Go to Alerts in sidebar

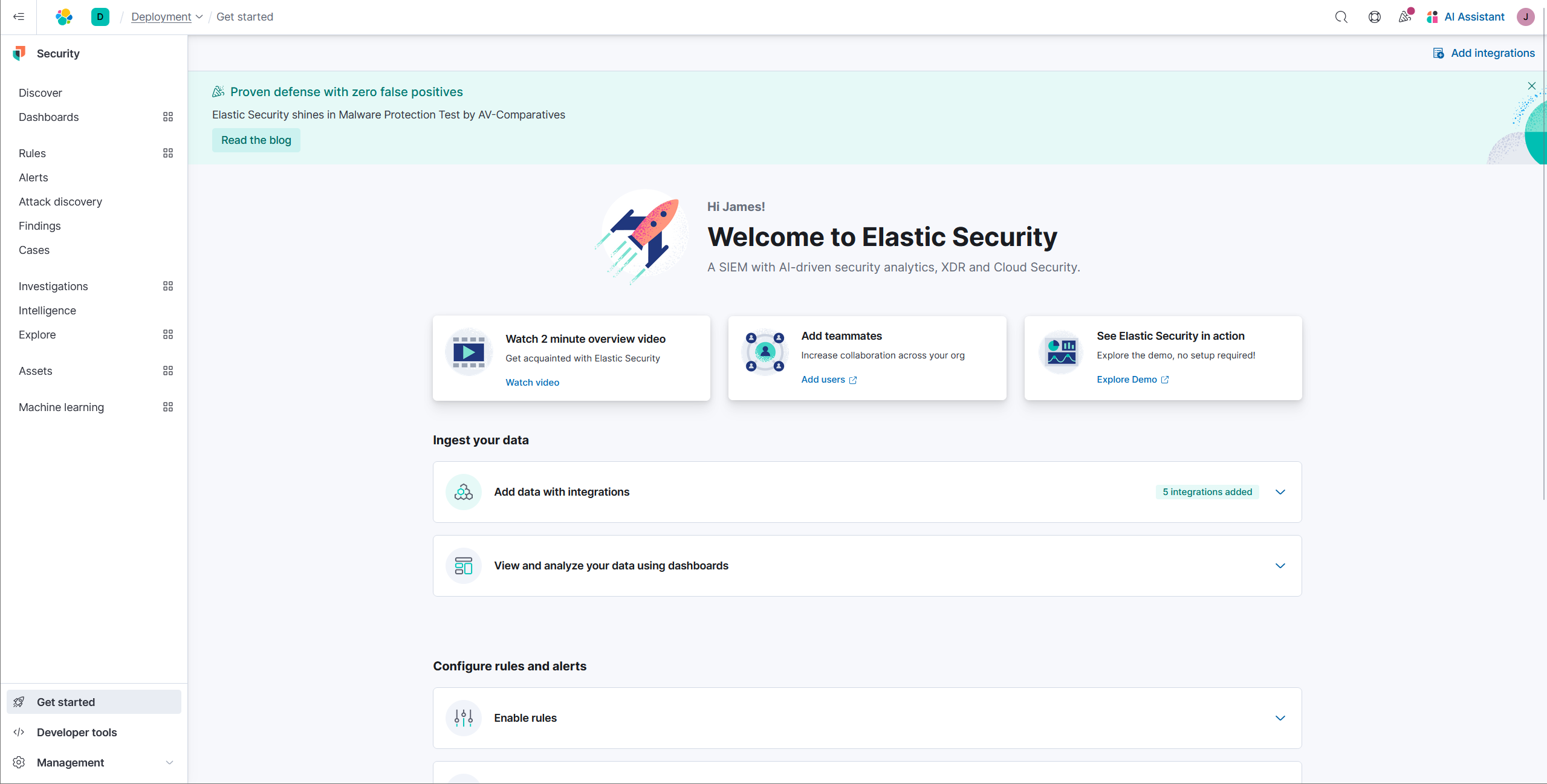33,177
